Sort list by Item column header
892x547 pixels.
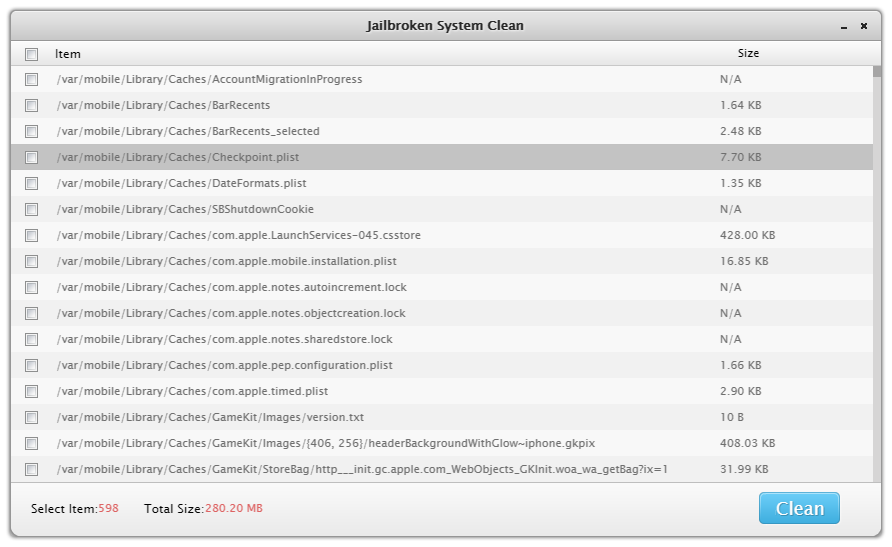[x=69, y=53]
